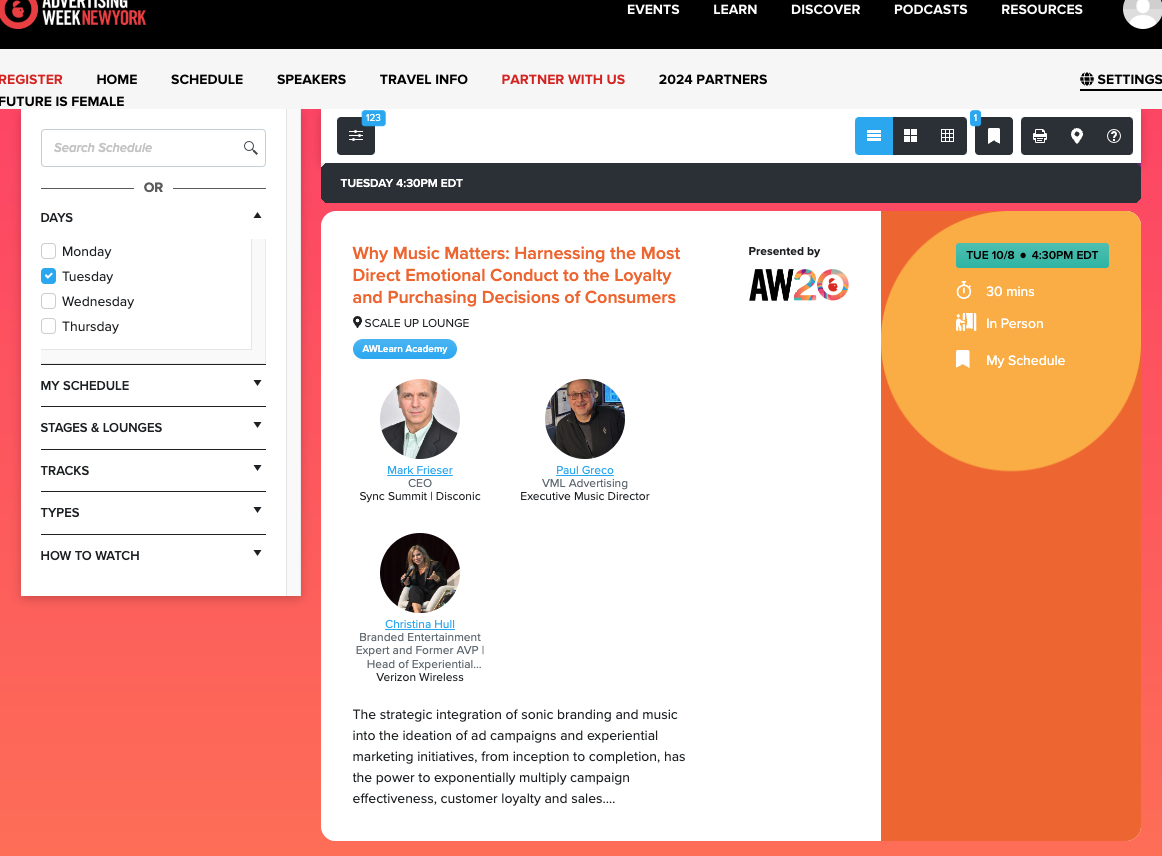The image size is (1162, 856).
Task: Show bookmarked sessions in the toolbar
Action: coord(994,136)
